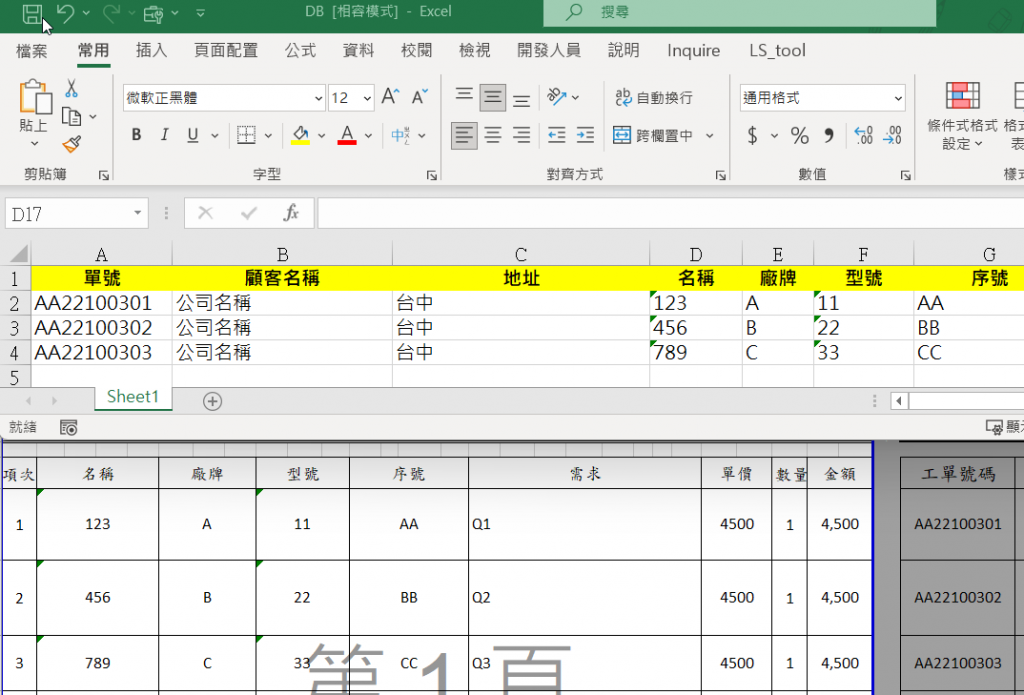Select column C header
Image resolution: width=1024 pixels, height=695 pixels.
click(x=520, y=254)
